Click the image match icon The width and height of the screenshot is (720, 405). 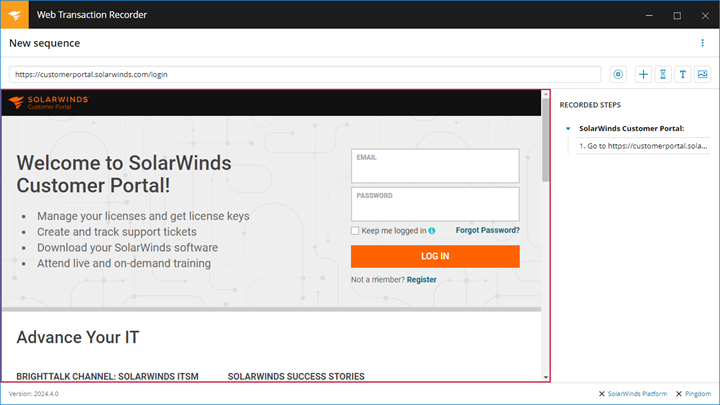tap(703, 74)
